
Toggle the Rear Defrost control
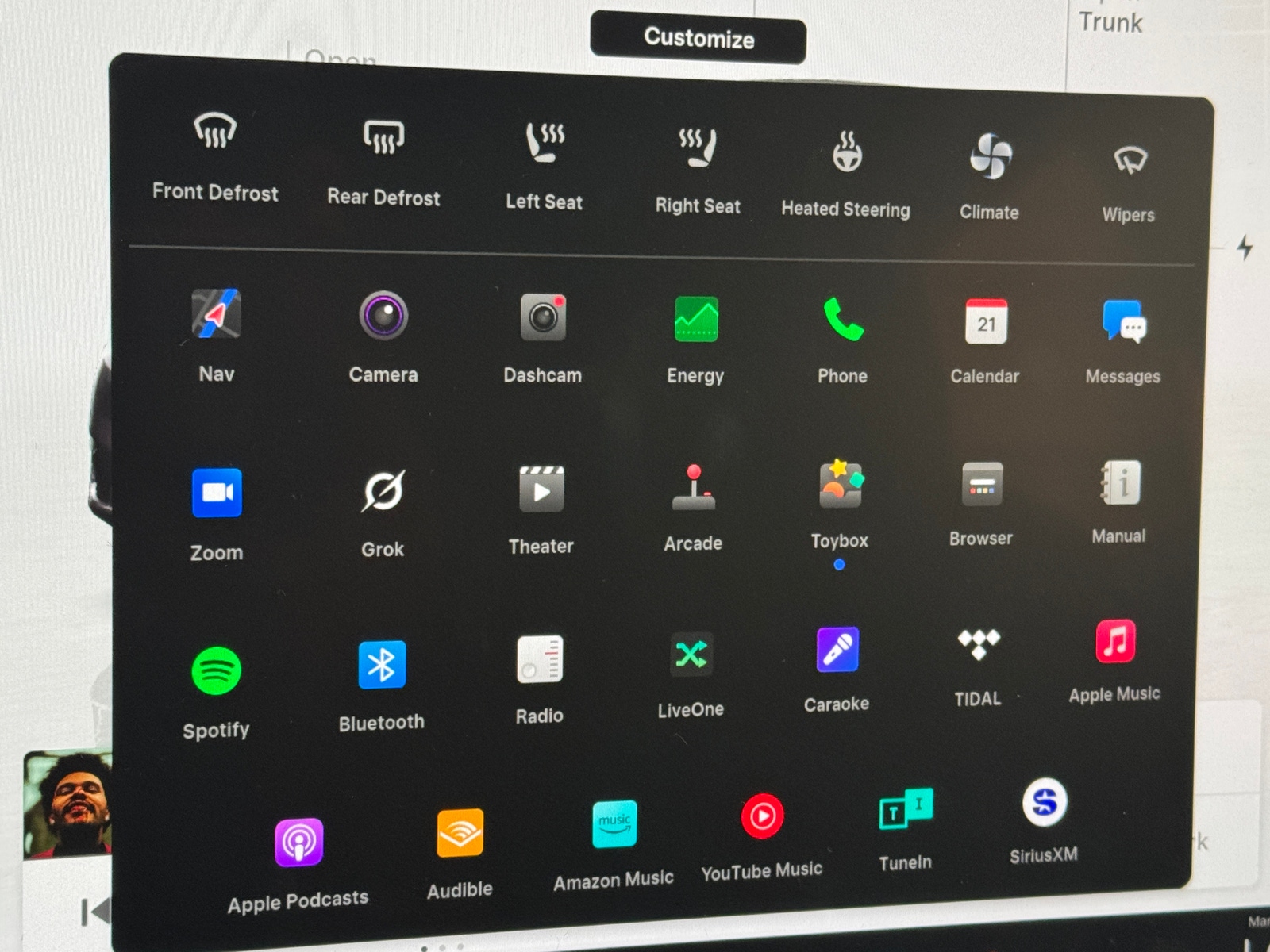pyautogui.click(x=383, y=138)
